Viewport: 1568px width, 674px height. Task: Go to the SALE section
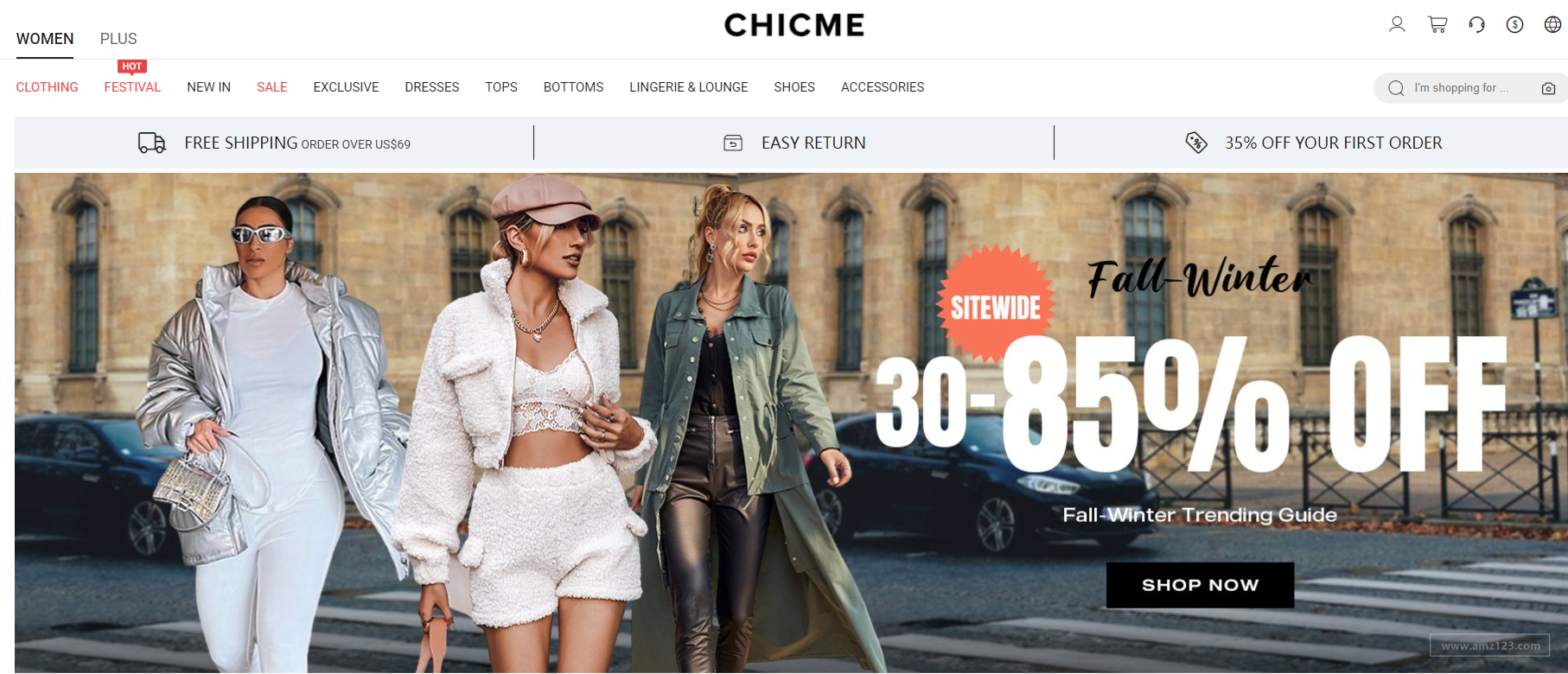pos(272,87)
